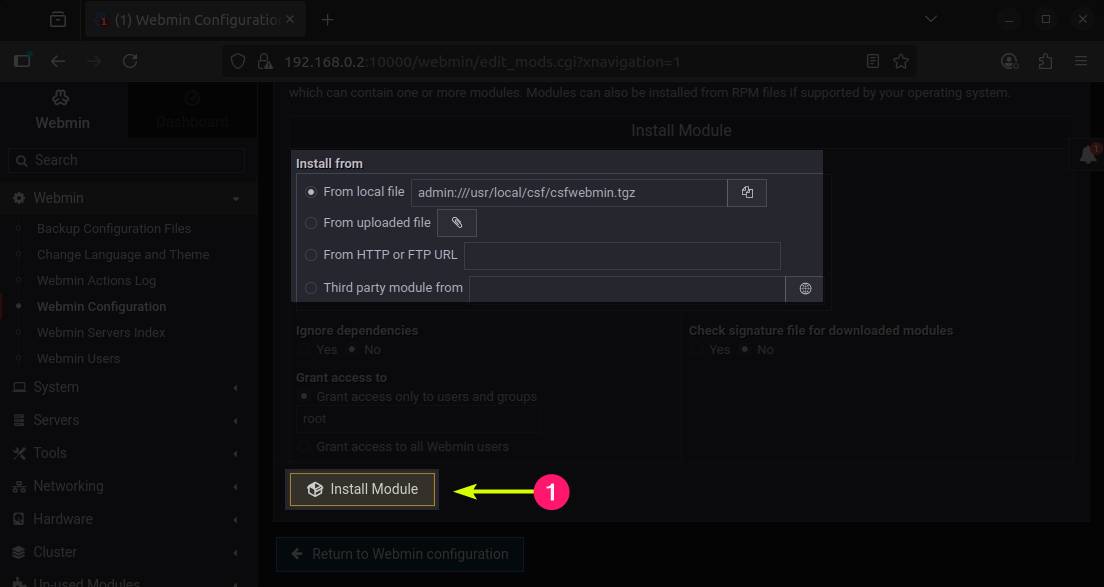Select the From uploaded file option
The width and height of the screenshot is (1104, 587).
[310, 222]
